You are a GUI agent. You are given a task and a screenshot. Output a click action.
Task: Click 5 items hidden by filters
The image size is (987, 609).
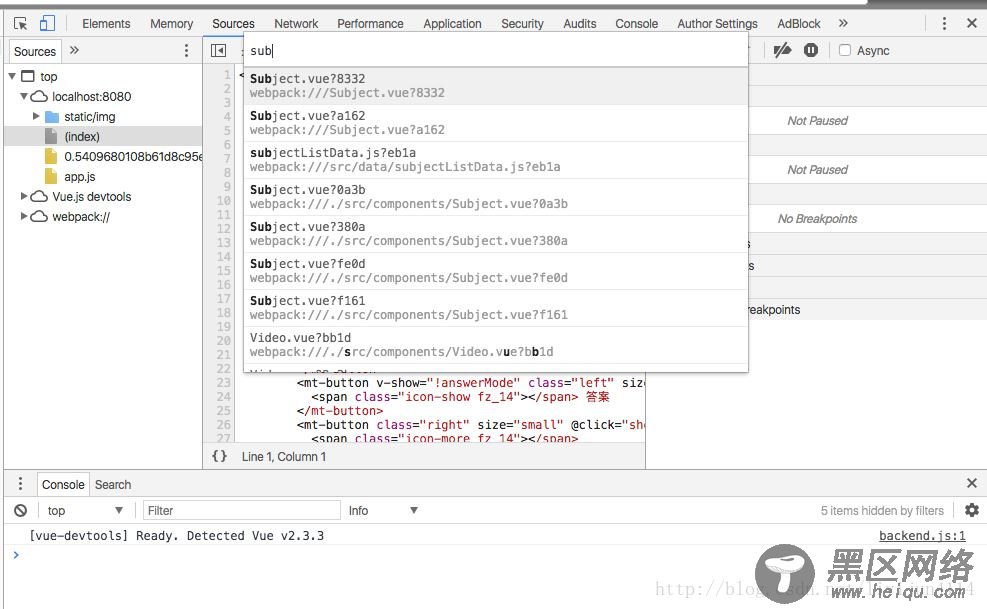coord(882,510)
